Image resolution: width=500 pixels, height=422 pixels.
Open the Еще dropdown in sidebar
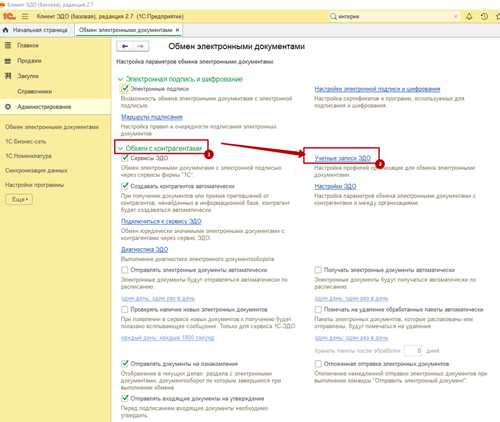(x=19, y=199)
